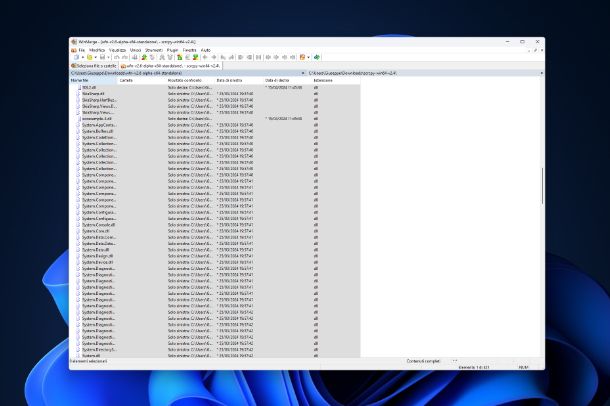Screen dimensions: 610x406
Task: Open the Unisci menu
Action: (x=135, y=50)
